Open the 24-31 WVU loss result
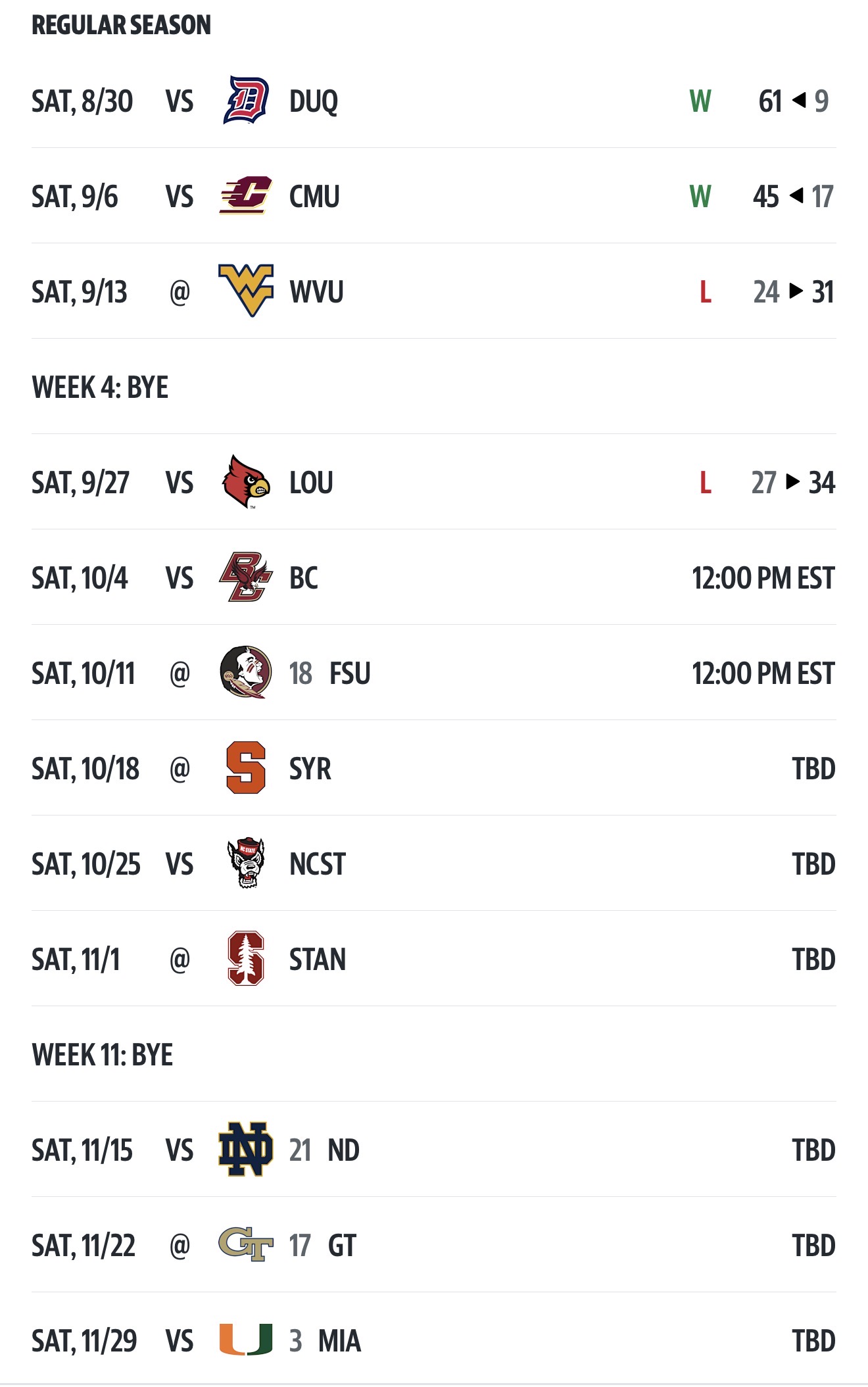The width and height of the screenshot is (868, 1387). click(x=793, y=292)
